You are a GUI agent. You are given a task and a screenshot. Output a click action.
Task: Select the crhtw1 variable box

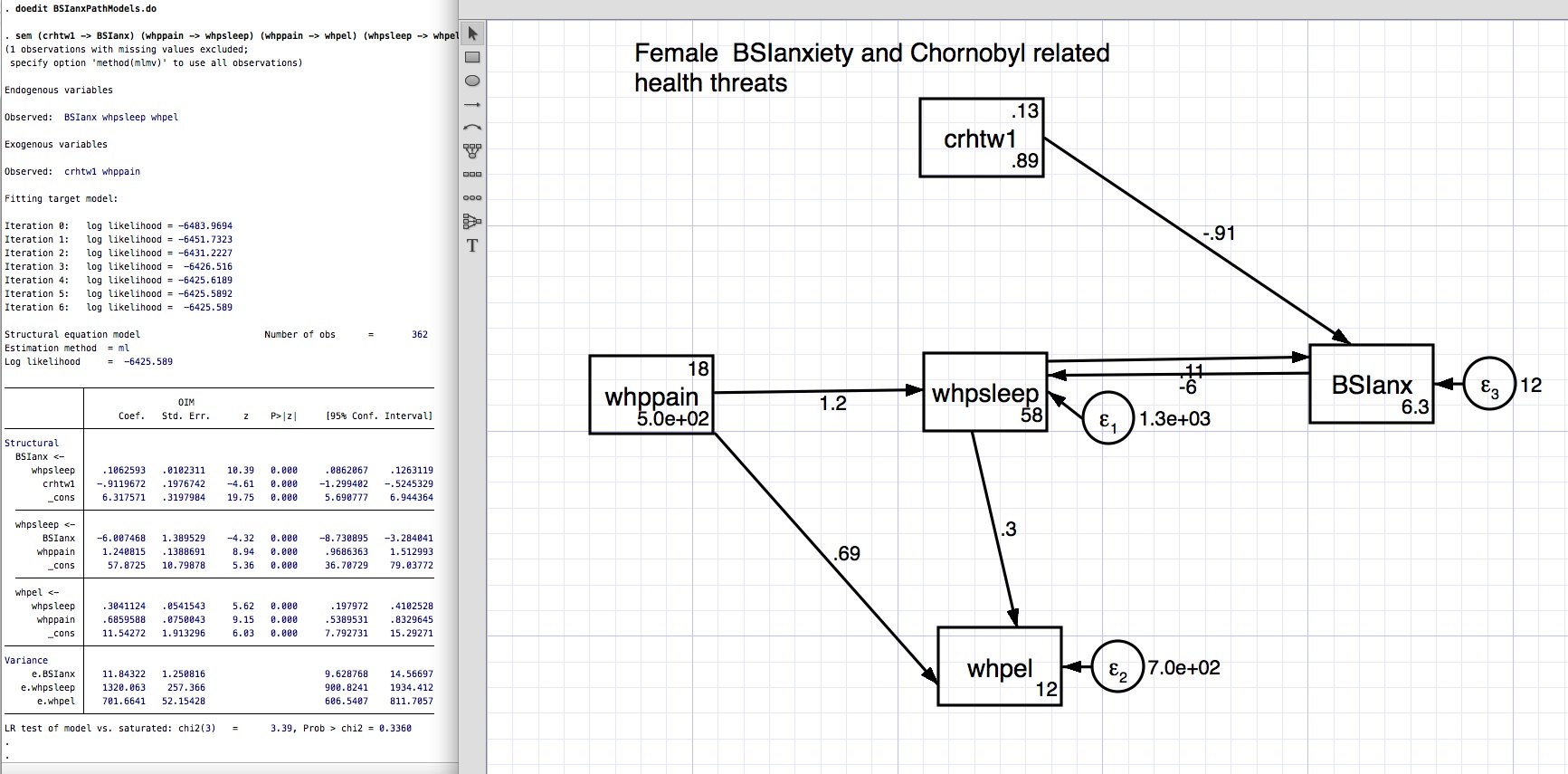[982, 138]
